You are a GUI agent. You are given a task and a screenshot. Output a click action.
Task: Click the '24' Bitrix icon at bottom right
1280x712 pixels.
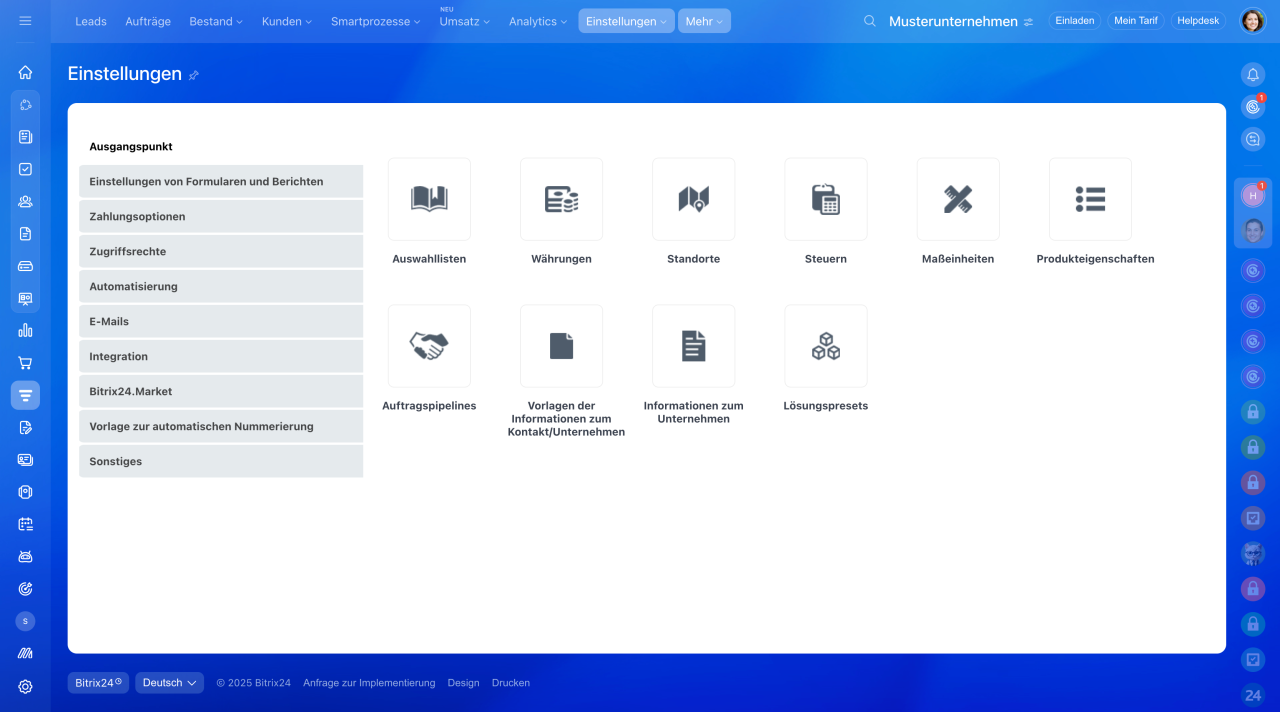[x=1253, y=694]
